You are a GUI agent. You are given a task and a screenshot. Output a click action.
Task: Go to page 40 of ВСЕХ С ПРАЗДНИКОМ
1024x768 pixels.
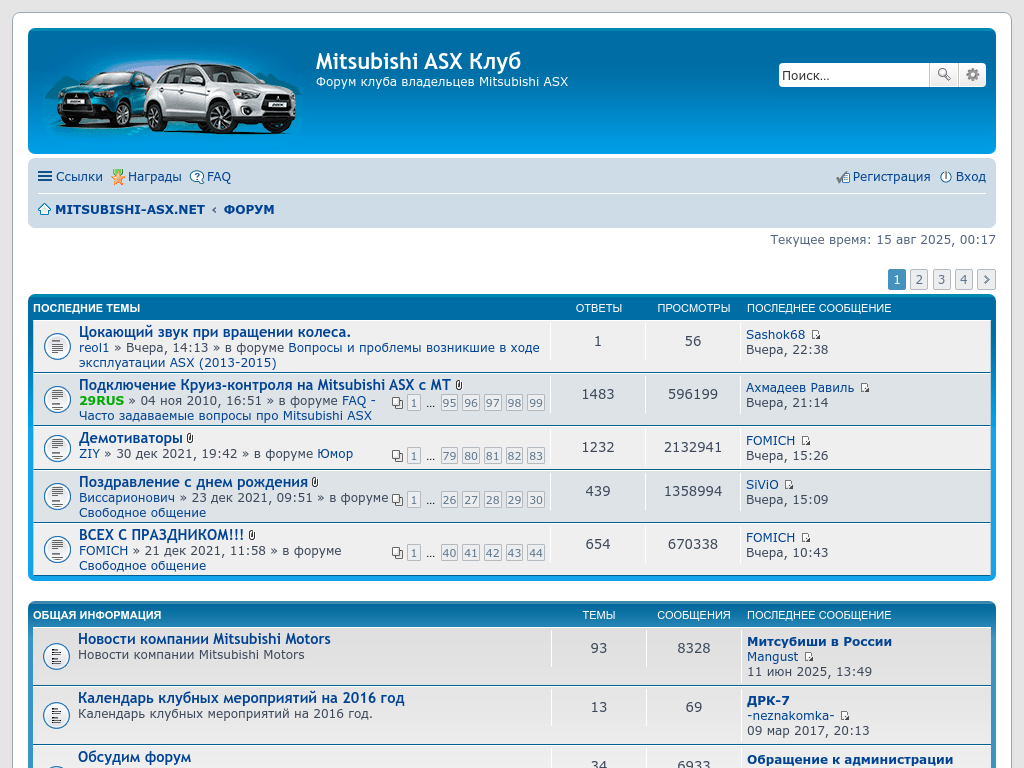pyautogui.click(x=449, y=552)
